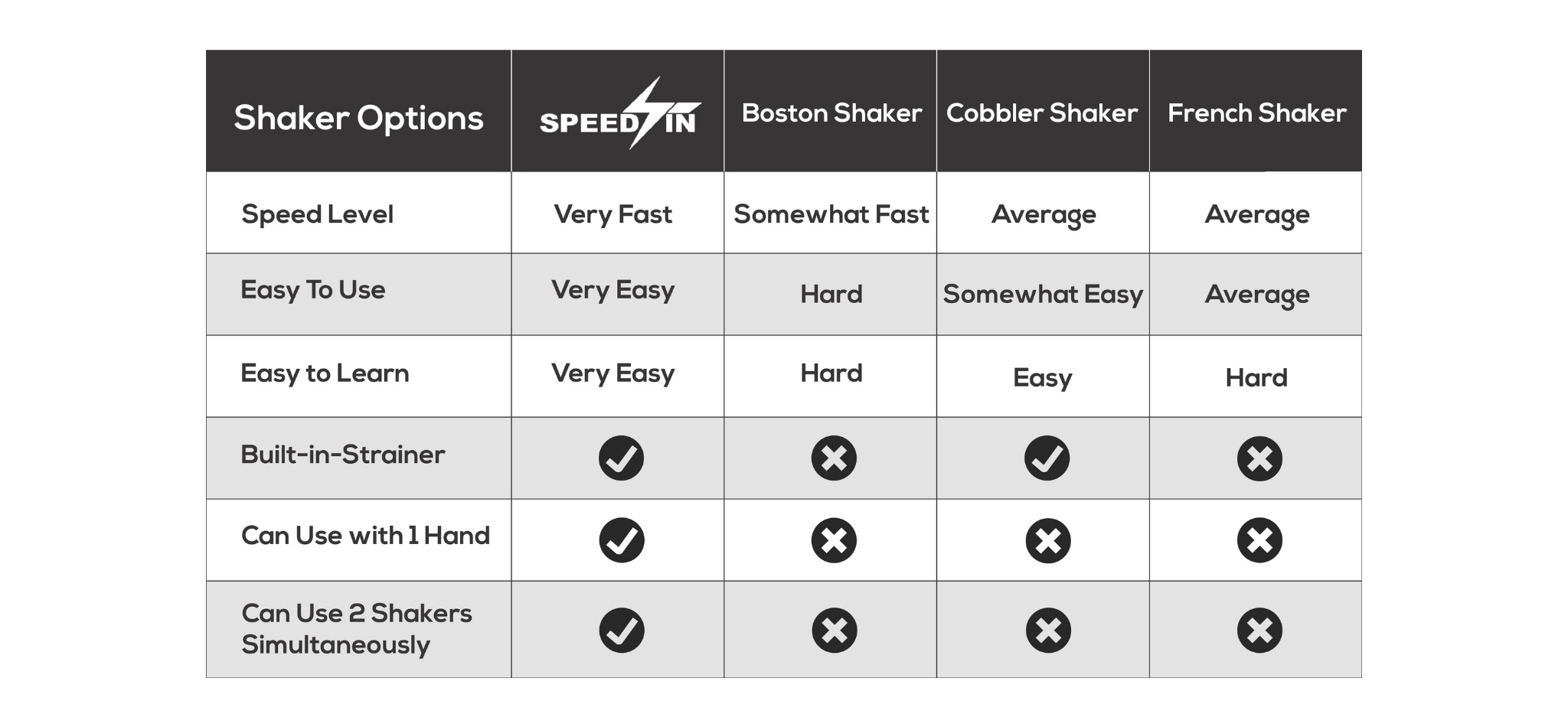Click Cobbler Shaker's Built-in-Strainer checkmark

point(1047,458)
